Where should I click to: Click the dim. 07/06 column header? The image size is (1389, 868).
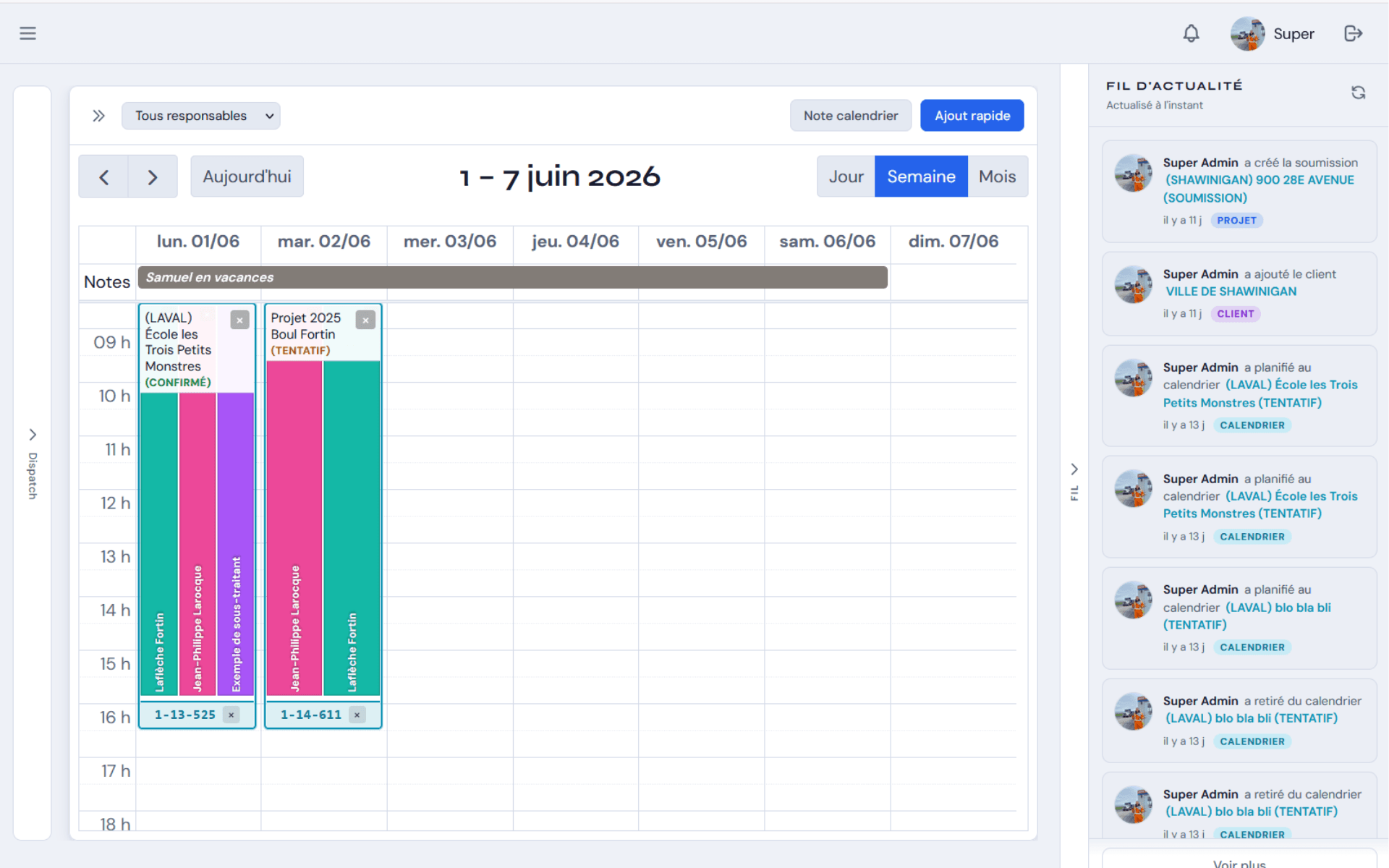coord(953,242)
